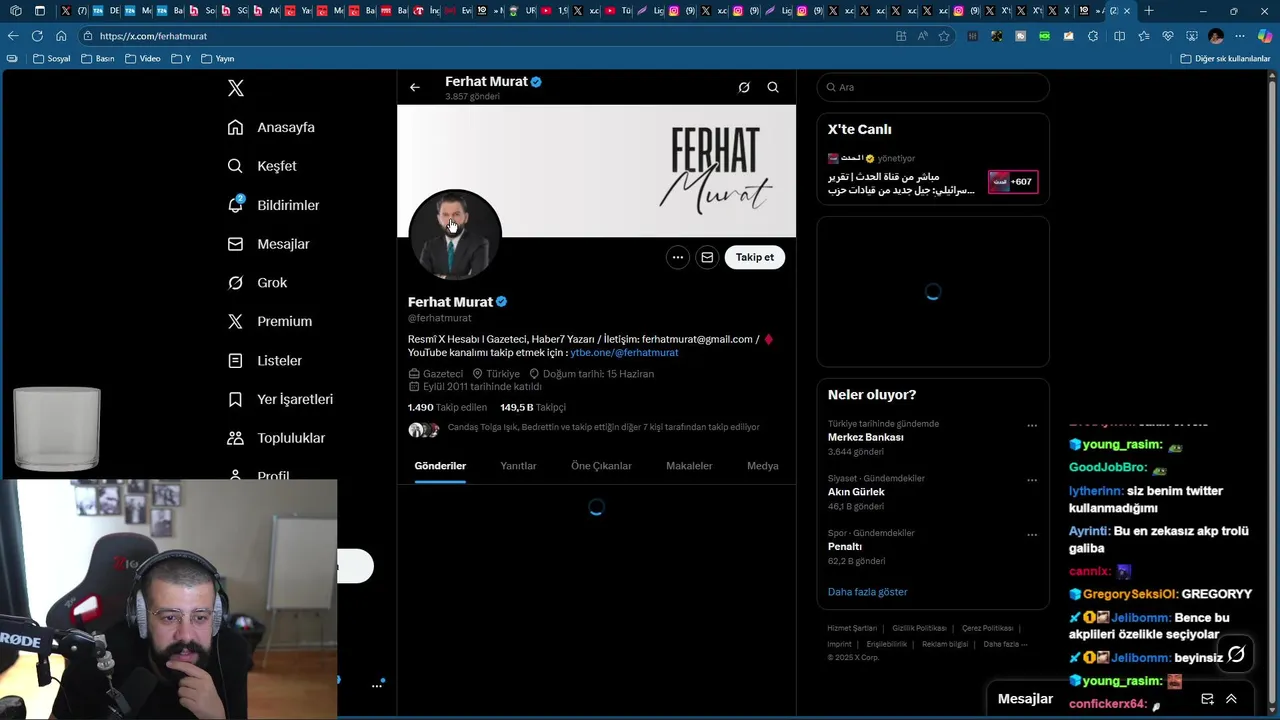
Task: Add page to favorites star icon
Action: pos(944,36)
